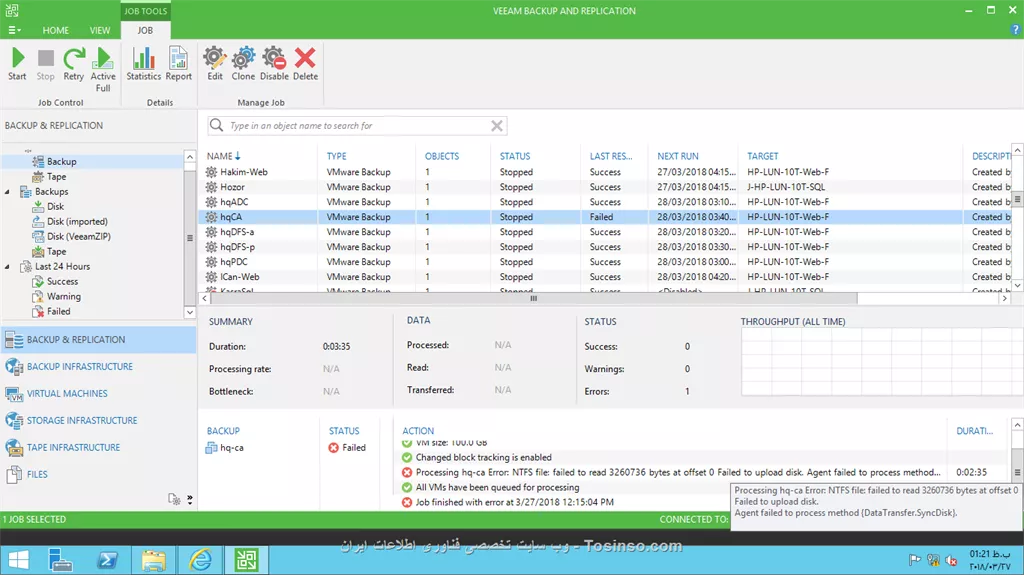Viewport: 1024px width, 575px height.
Task: Open the main application menu button
Action: pyautogui.click(x=14, y=30)
